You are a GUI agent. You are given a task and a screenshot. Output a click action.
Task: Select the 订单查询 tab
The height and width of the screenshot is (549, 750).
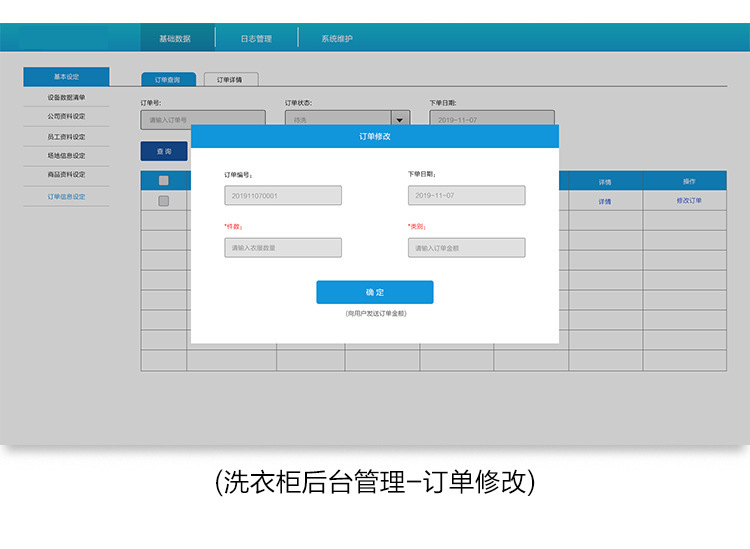click(x=167, y=79)
